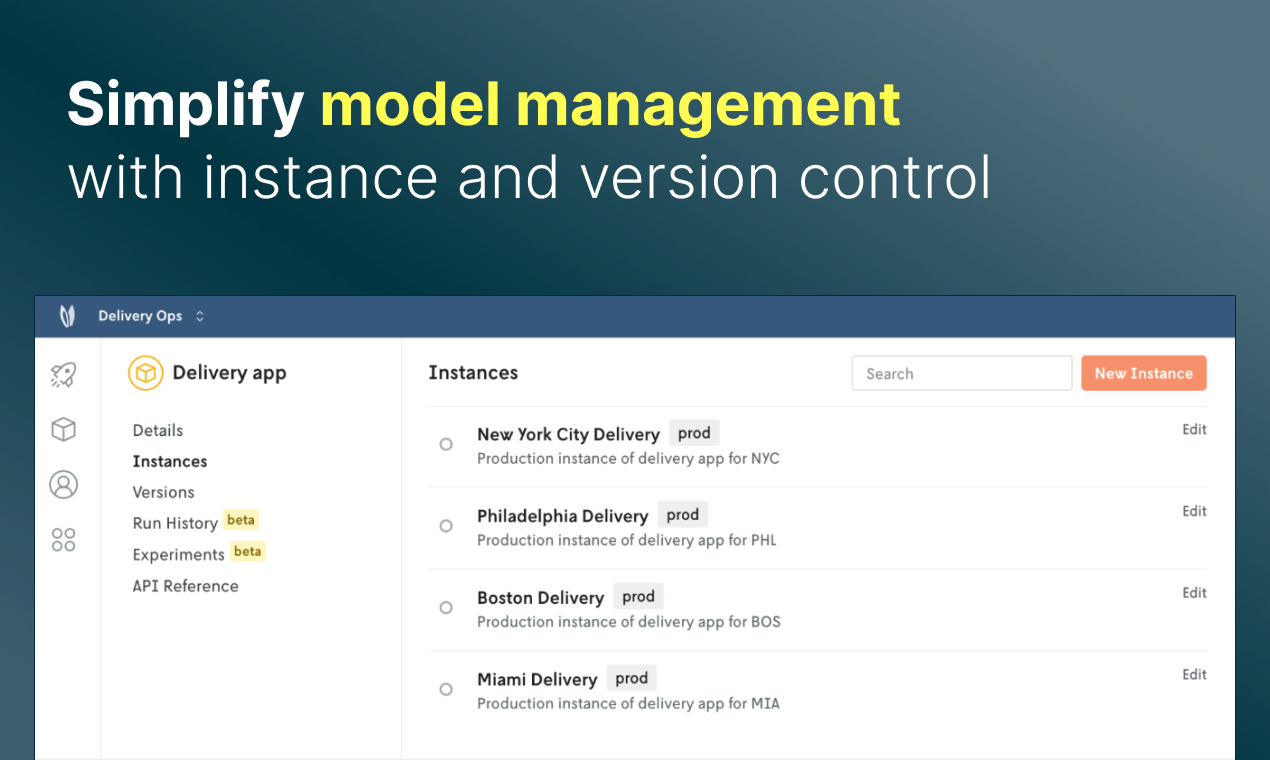
Task: Select the Miami Delivery radio button
Action: click(x=446, y=689)
